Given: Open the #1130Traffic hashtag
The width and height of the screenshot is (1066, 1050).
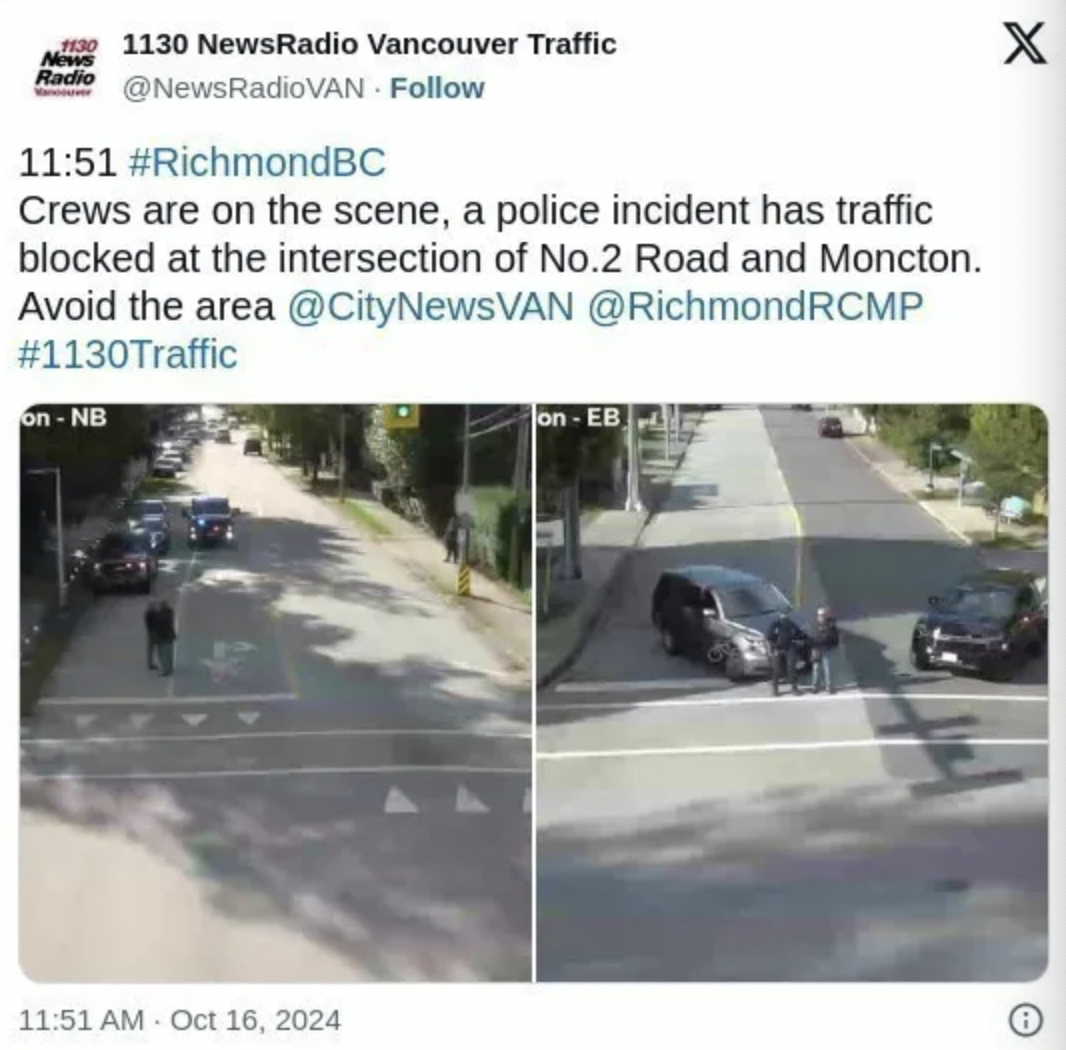Looking at the screenshot, I should click(128, 354).
